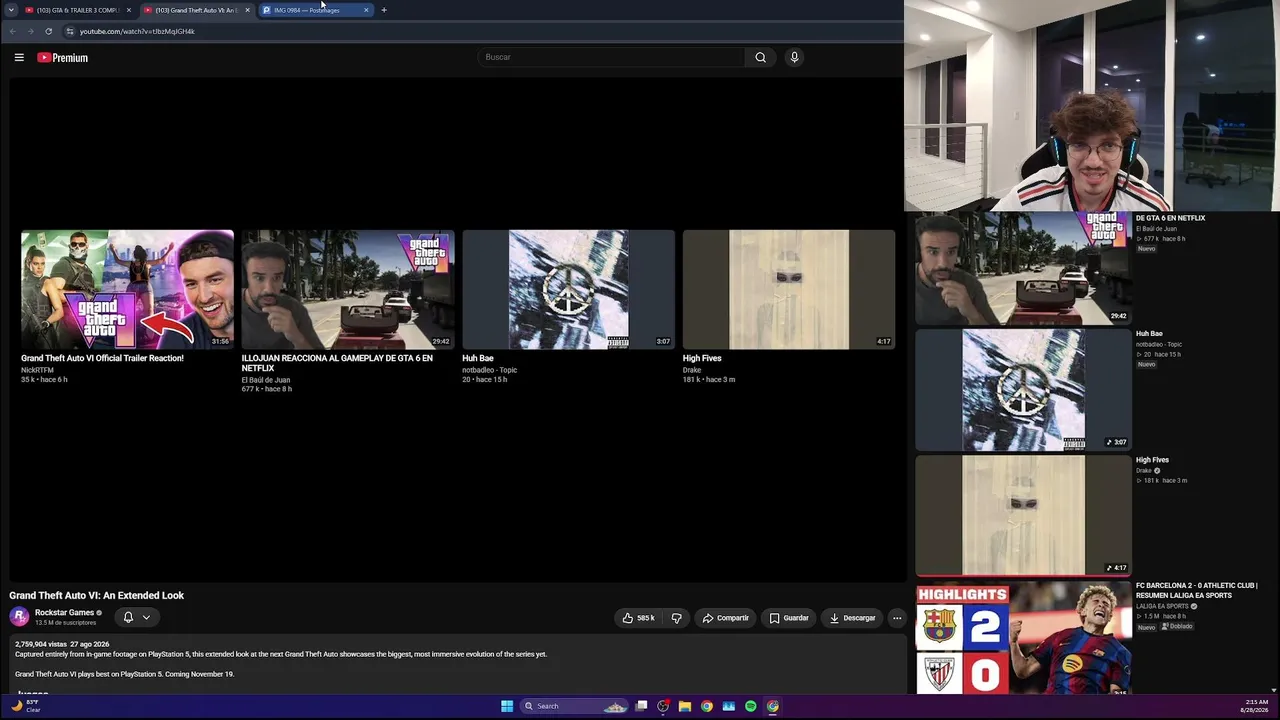1280x720 pixels.
Task: Dislike the video
Action: click(x=676, y=618)
